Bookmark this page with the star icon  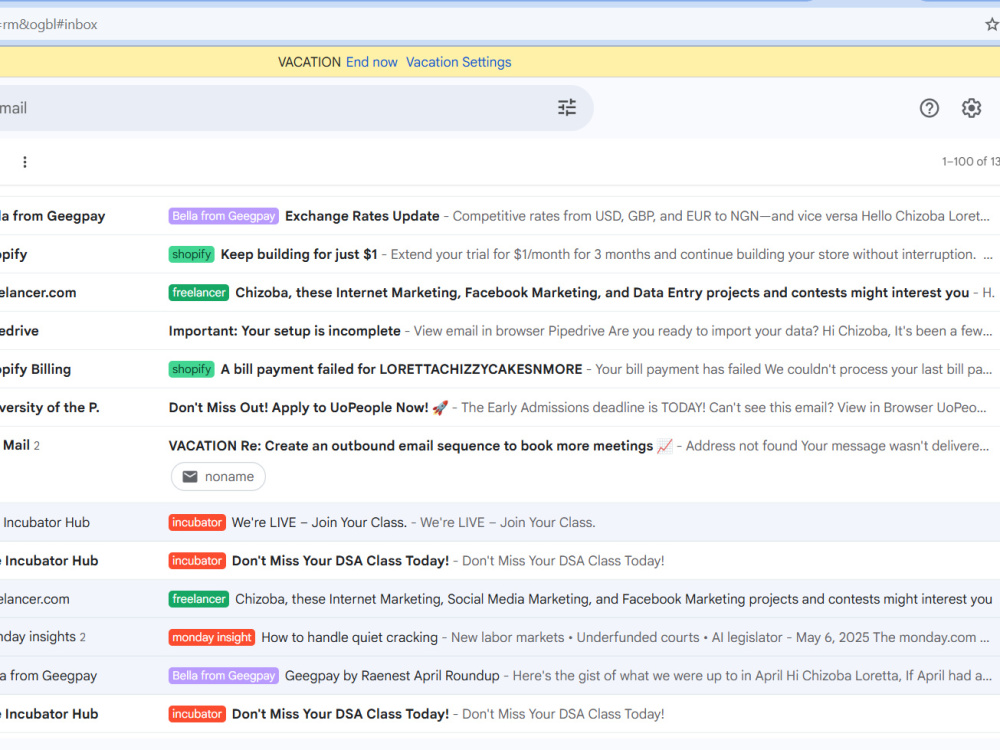click(992, 24)
